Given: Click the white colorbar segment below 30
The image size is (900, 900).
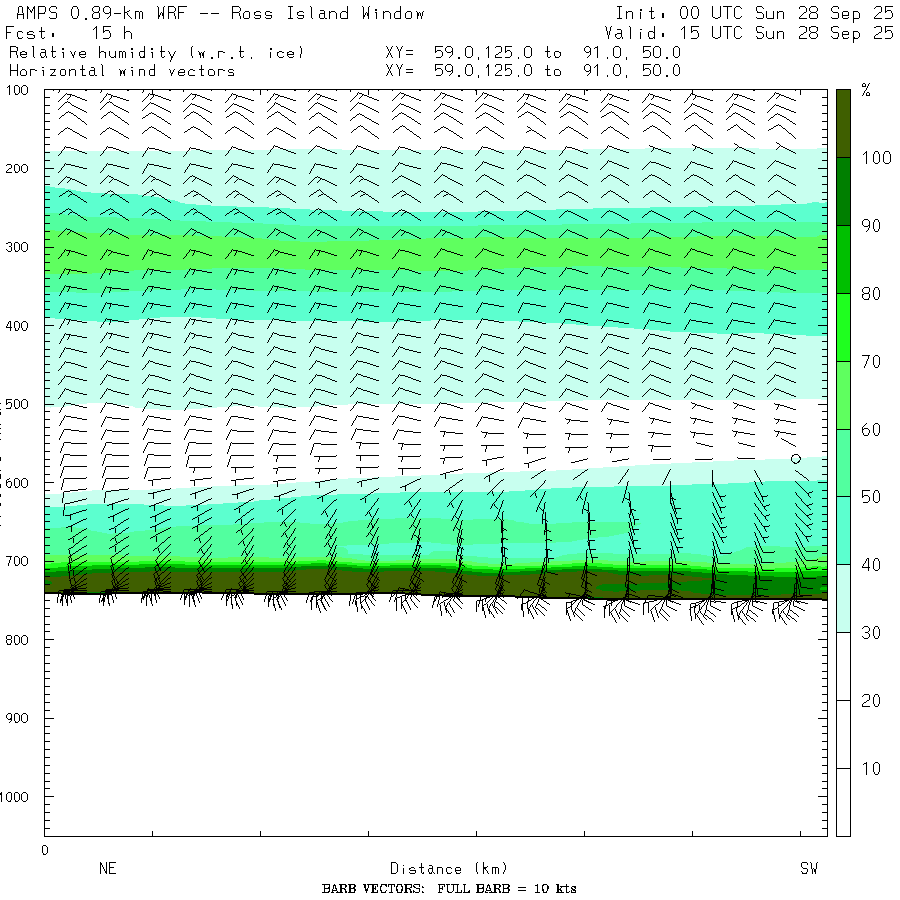Looking at the screenshot, I should pos(843,733).
